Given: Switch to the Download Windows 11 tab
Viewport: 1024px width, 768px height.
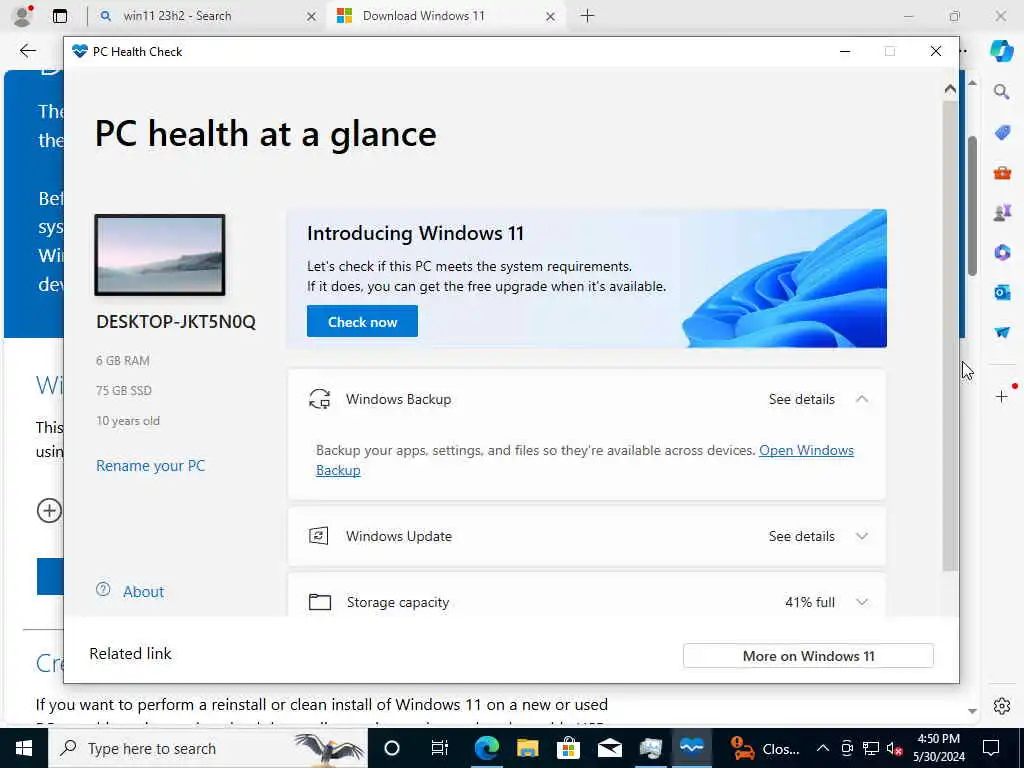Looking at the screenshot, I should pyautogui.click(x=444, y=16).
